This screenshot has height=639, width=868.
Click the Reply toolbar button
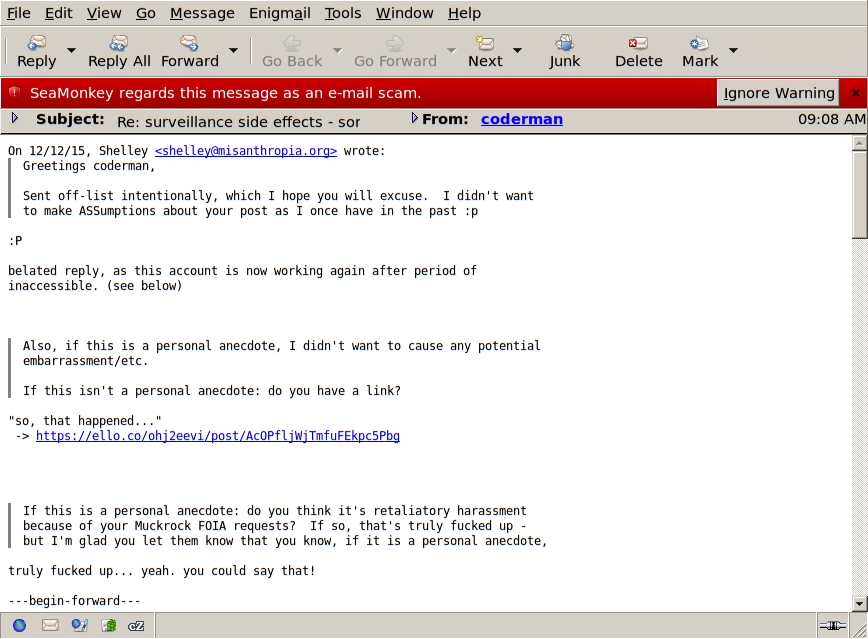[x=37, y=51]
